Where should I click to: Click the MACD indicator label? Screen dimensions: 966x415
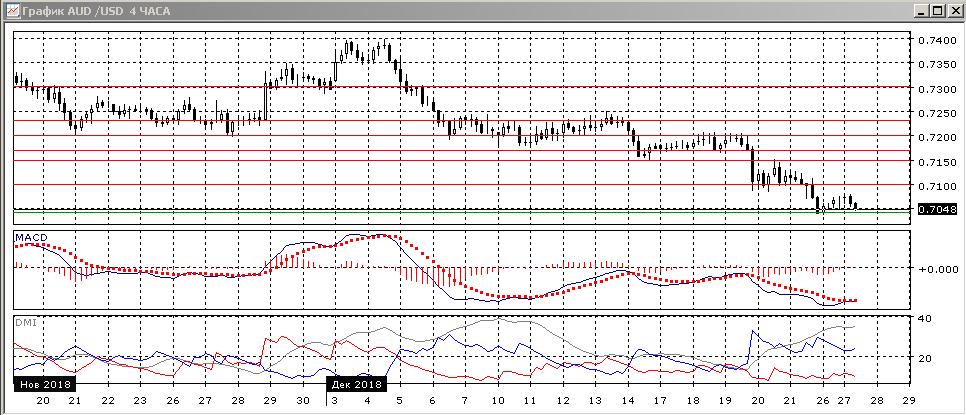30,237
